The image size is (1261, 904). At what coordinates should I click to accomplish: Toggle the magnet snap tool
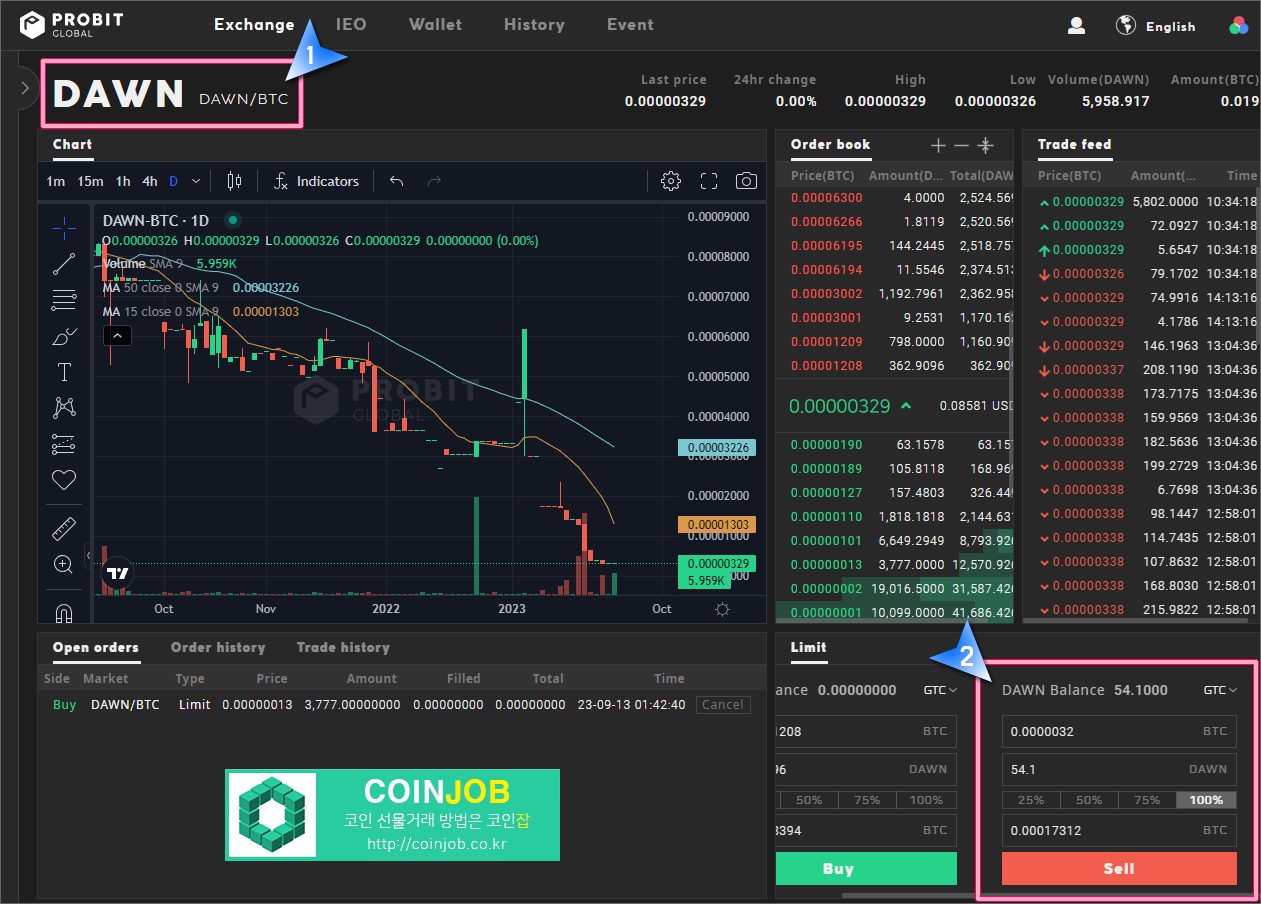[64, 612]
